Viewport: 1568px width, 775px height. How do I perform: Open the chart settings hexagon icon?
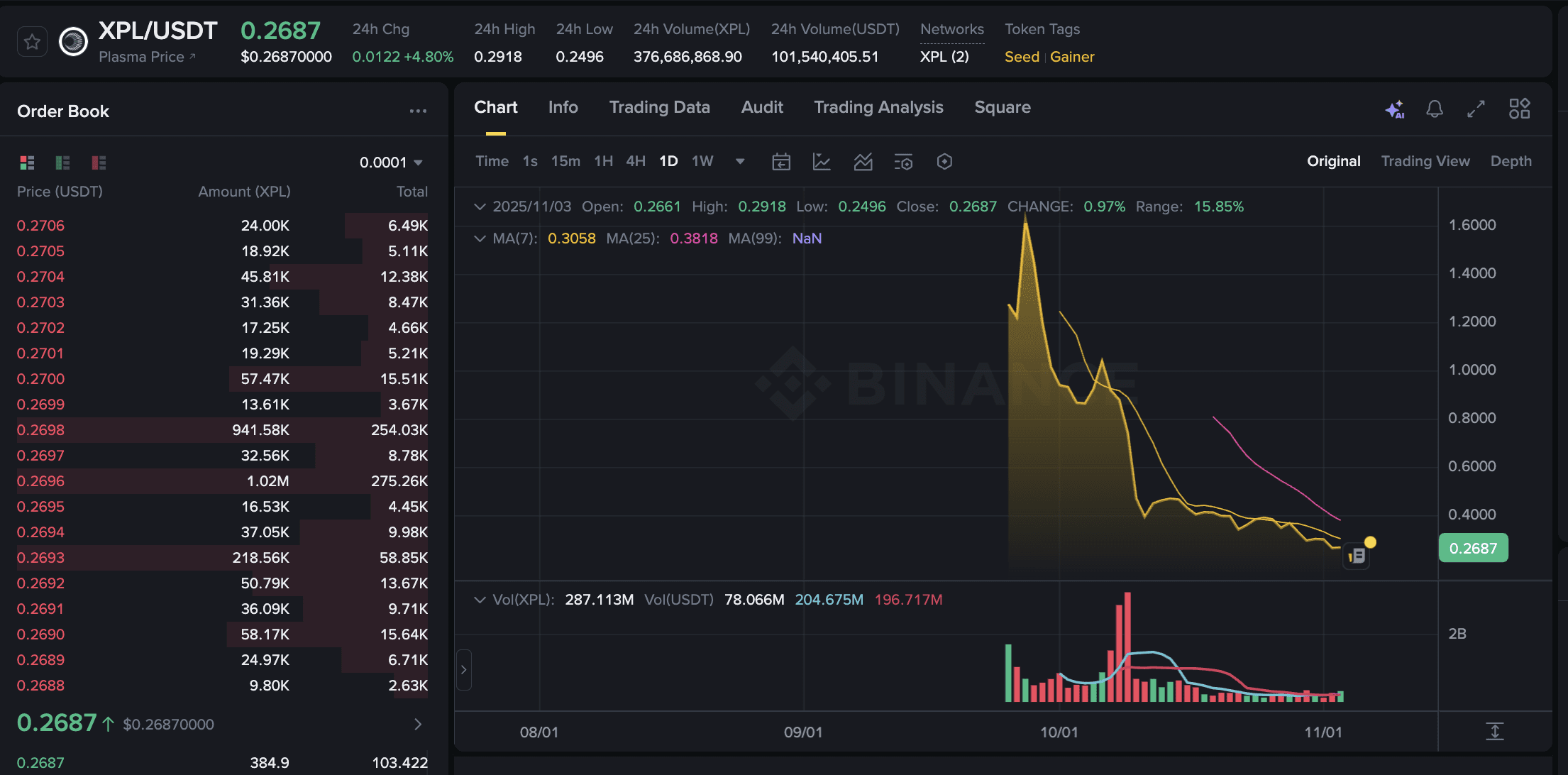pyautogui.click(x=944, y=162)
